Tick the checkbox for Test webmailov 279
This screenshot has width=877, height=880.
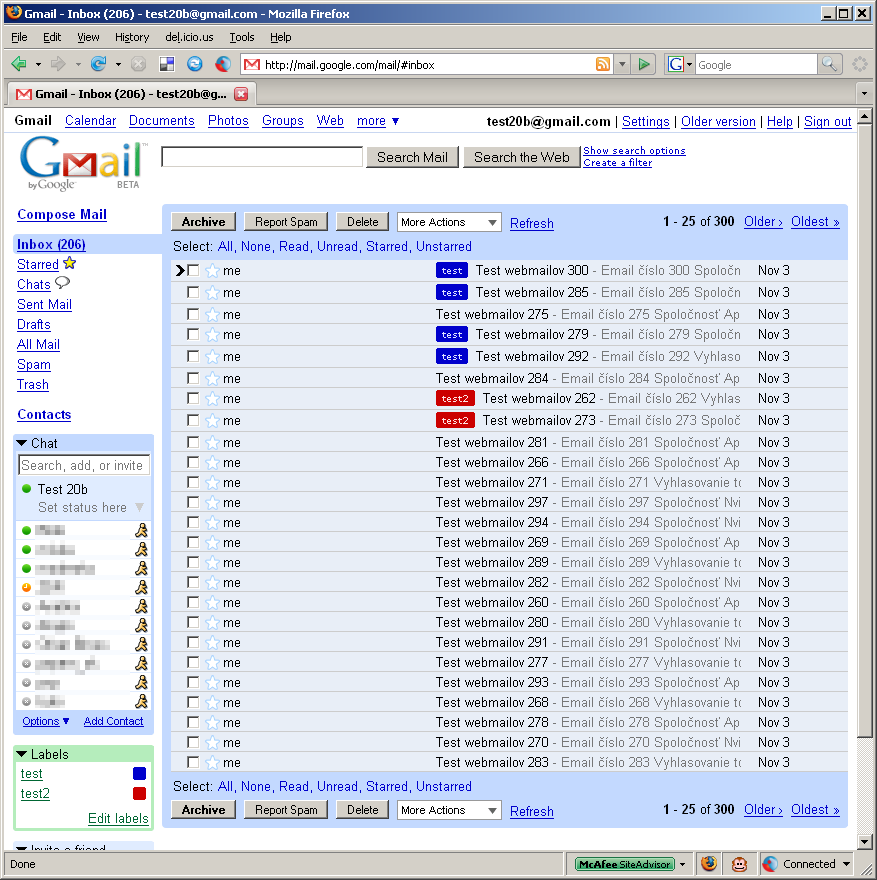(193, 334)
